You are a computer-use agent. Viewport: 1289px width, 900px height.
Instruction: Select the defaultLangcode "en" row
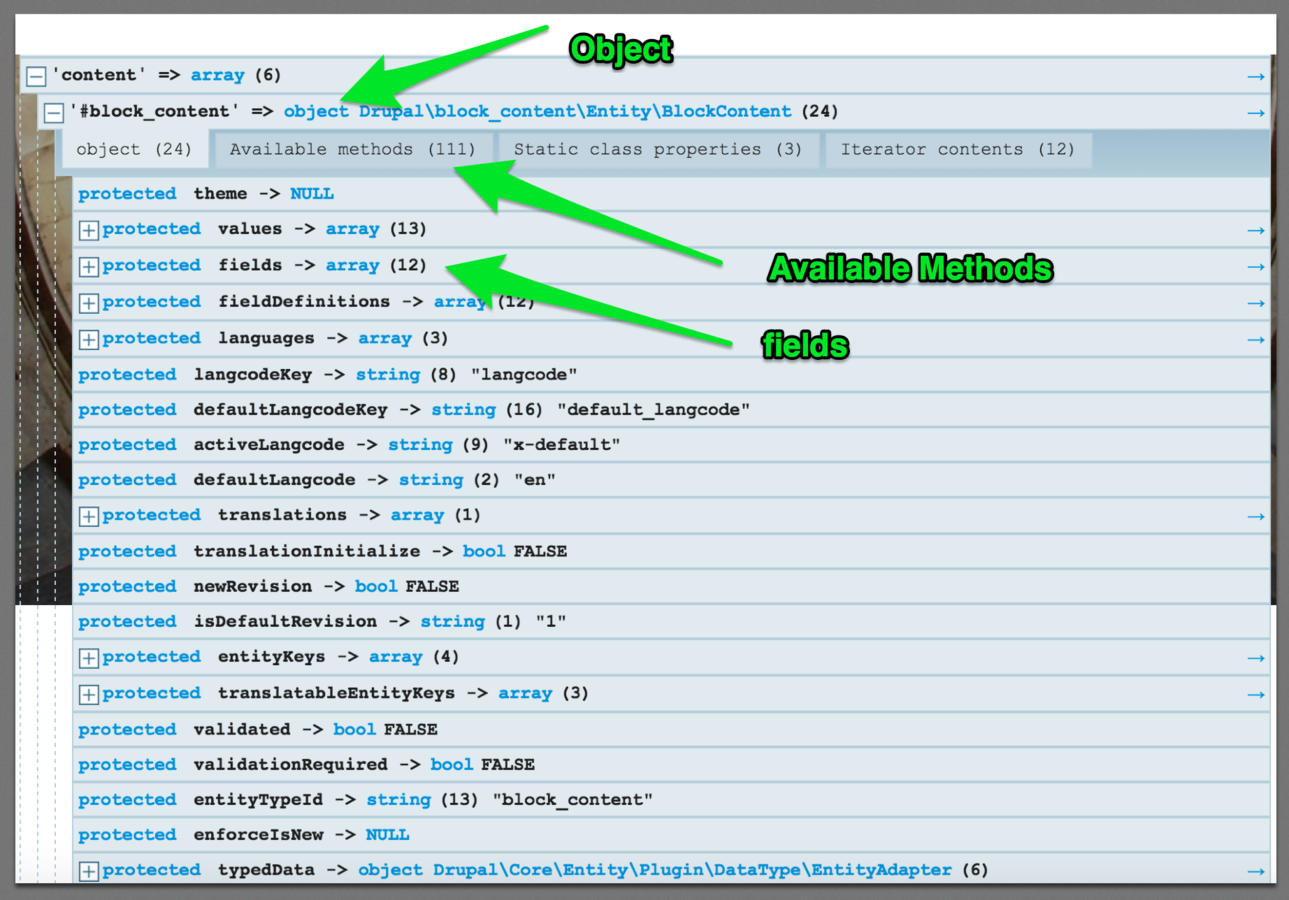(x=671, y=480)
